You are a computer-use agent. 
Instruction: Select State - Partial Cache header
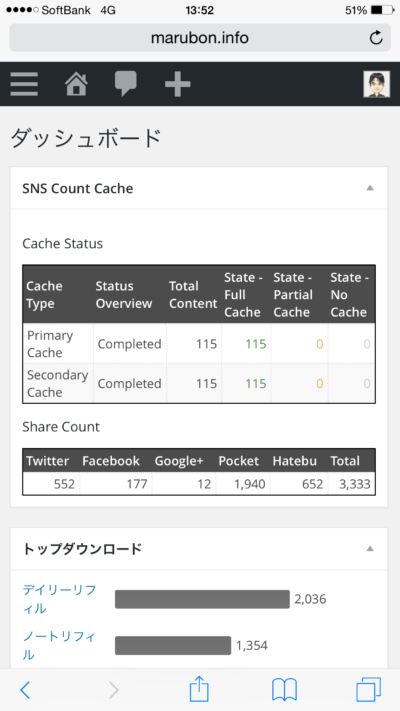(293, 295)
